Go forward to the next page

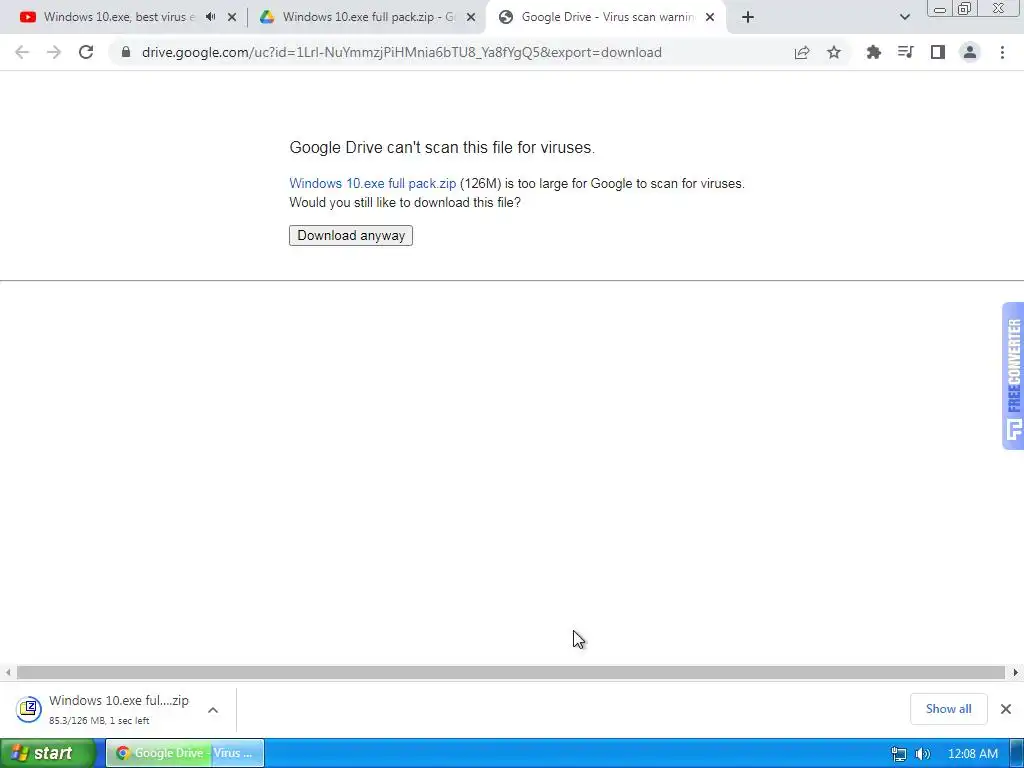point(54,52)
